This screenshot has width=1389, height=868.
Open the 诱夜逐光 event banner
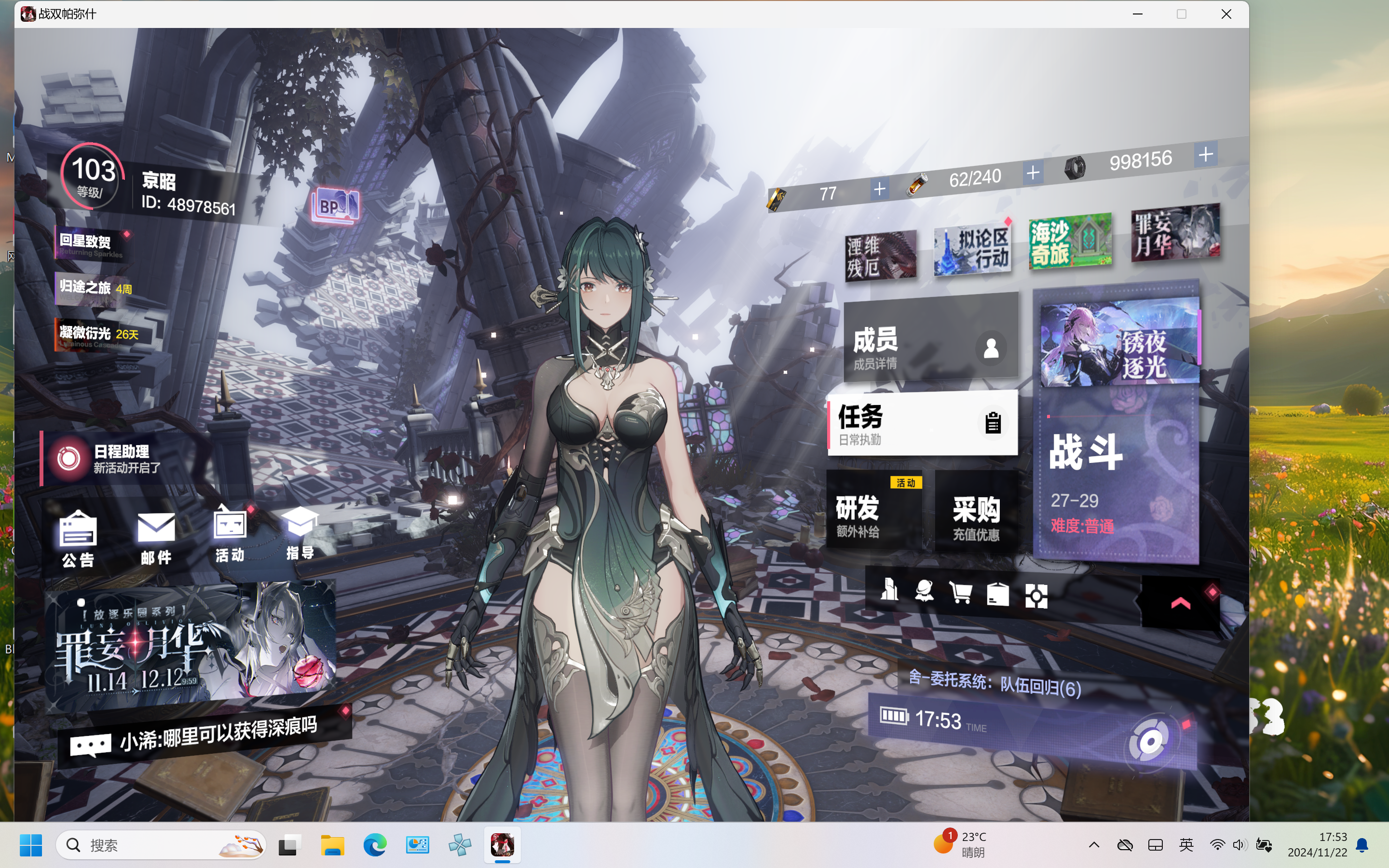[1120, 343]
